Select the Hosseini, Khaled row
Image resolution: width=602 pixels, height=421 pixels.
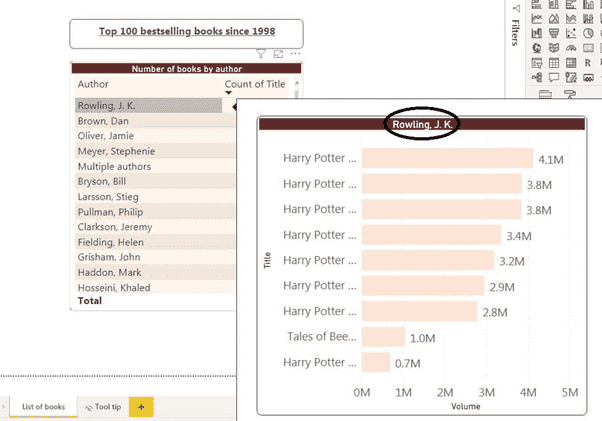click(155, 287)
